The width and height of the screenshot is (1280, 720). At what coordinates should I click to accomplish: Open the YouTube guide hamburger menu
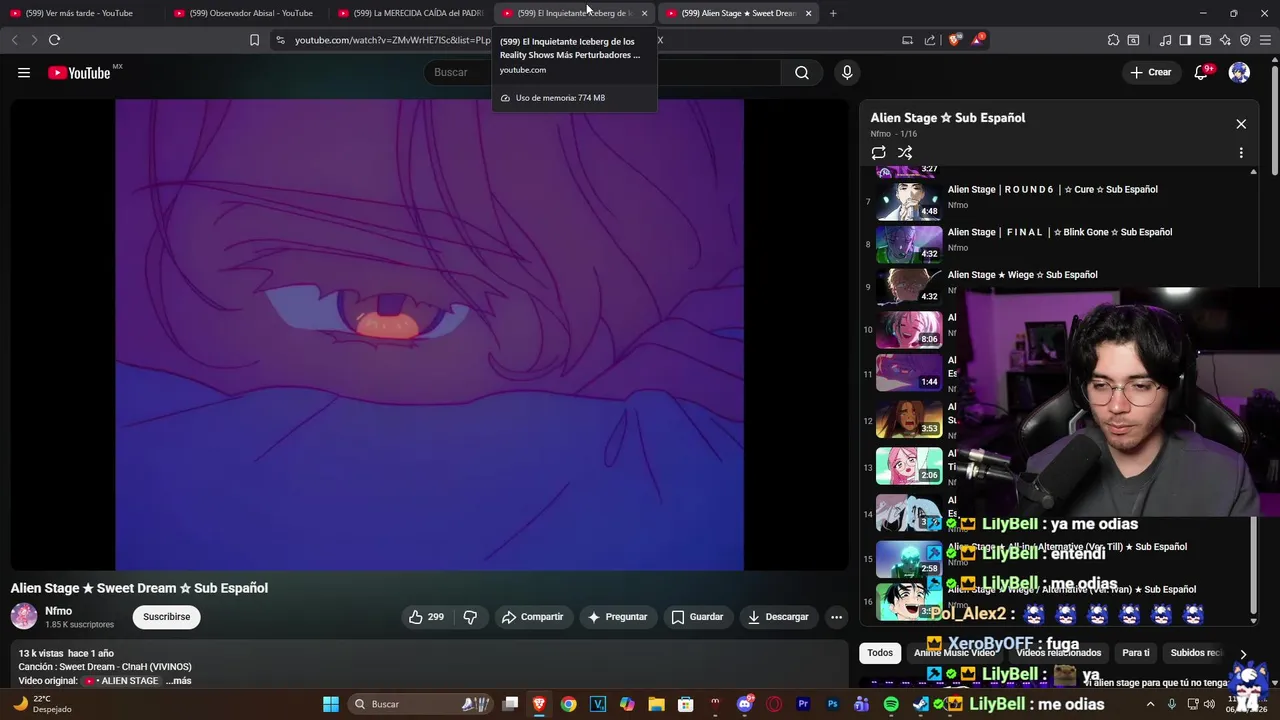coord(24,72)
